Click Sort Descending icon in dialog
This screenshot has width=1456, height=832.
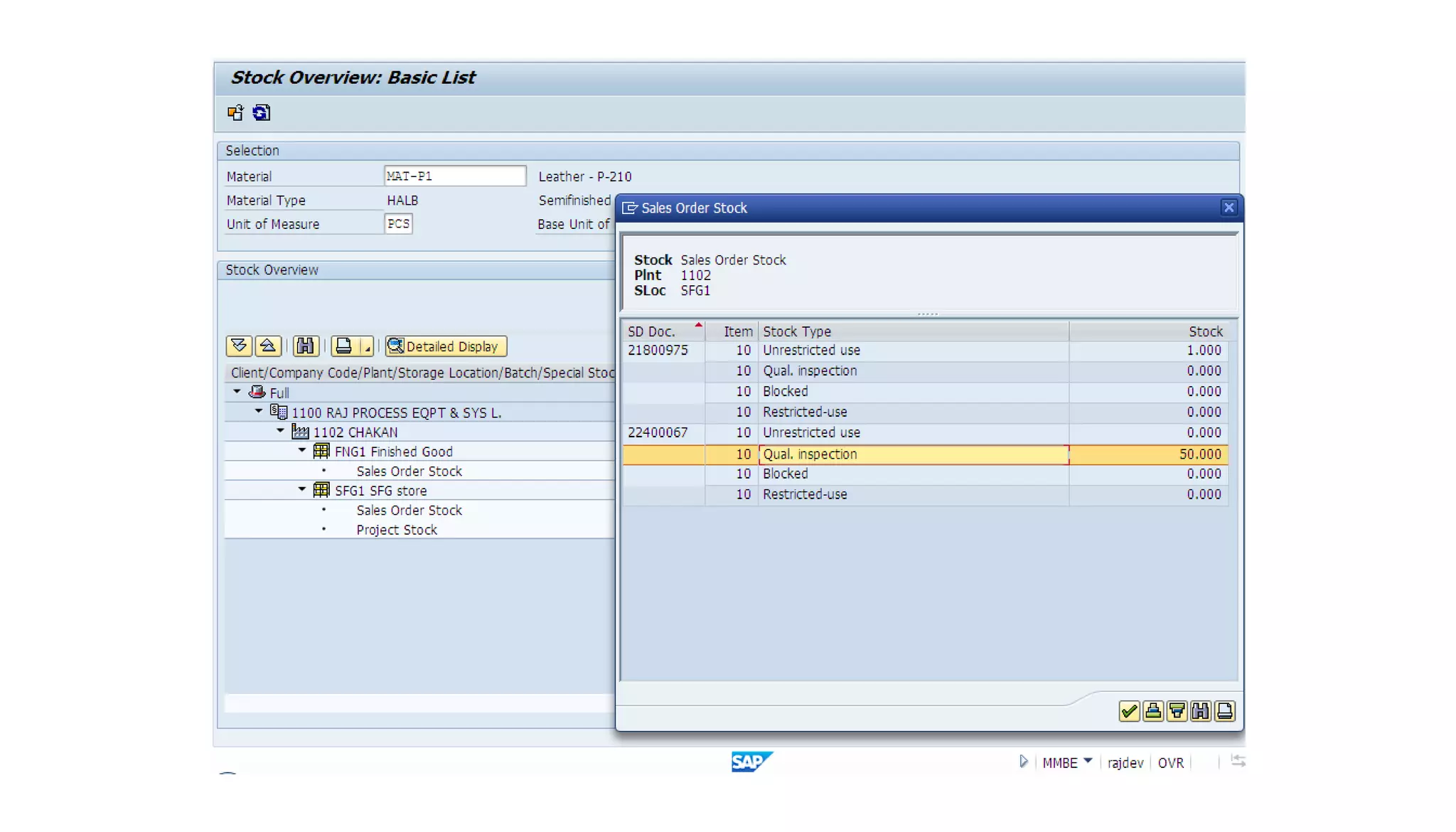point(1177,711)
